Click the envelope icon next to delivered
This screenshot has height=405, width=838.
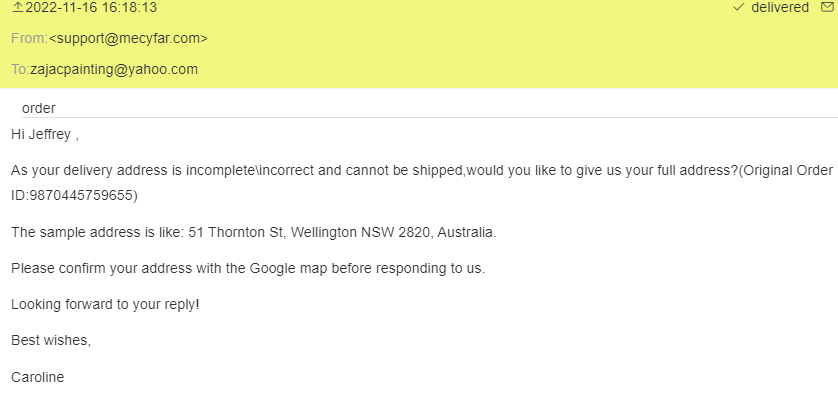tap(827, 7)
